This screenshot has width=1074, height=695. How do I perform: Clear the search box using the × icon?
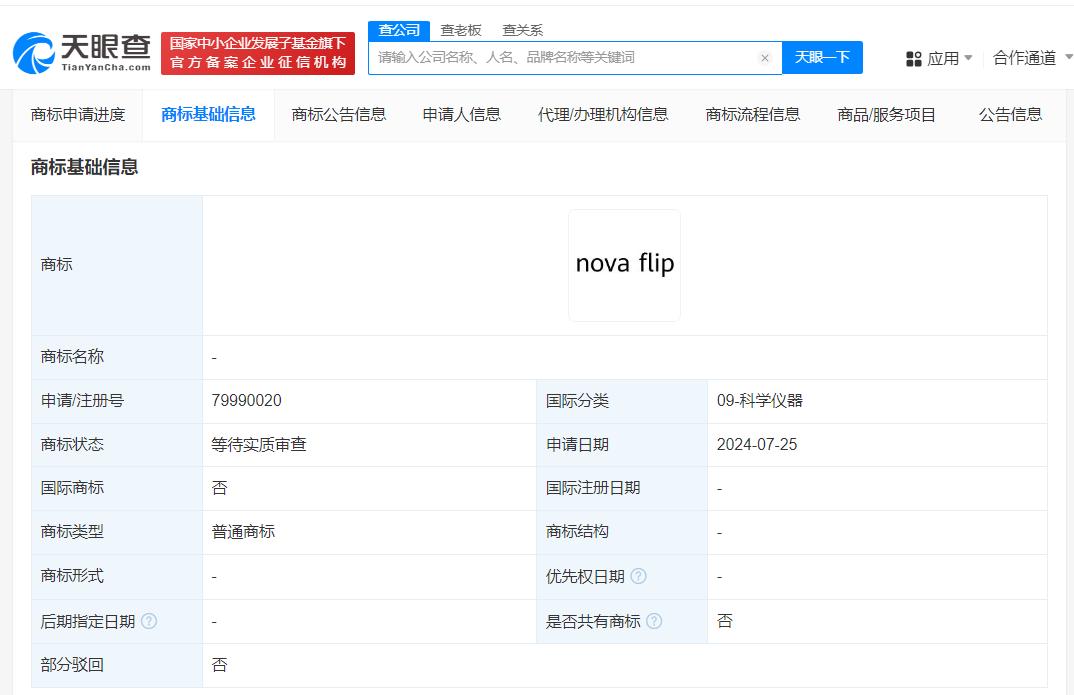pyautogui.click(x=765, y=57)
